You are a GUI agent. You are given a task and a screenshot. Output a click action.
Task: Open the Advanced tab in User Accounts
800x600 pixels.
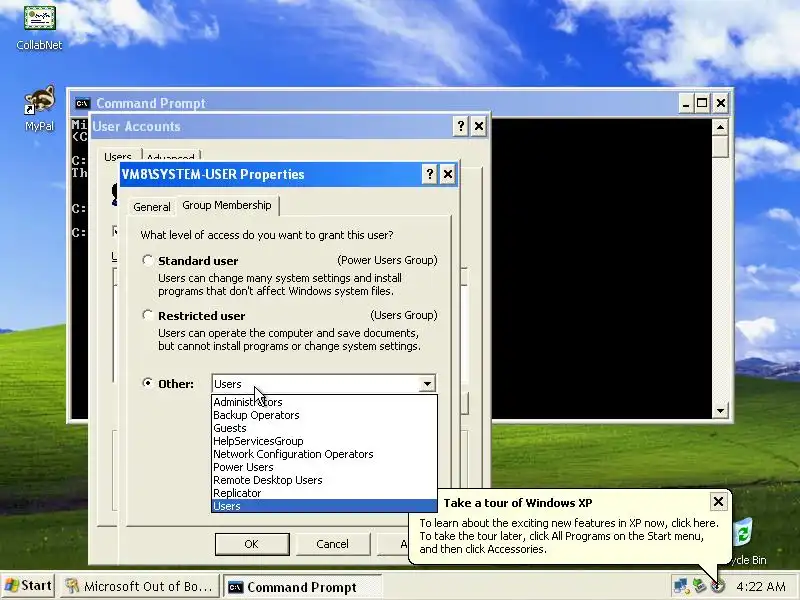click(170, 156)
